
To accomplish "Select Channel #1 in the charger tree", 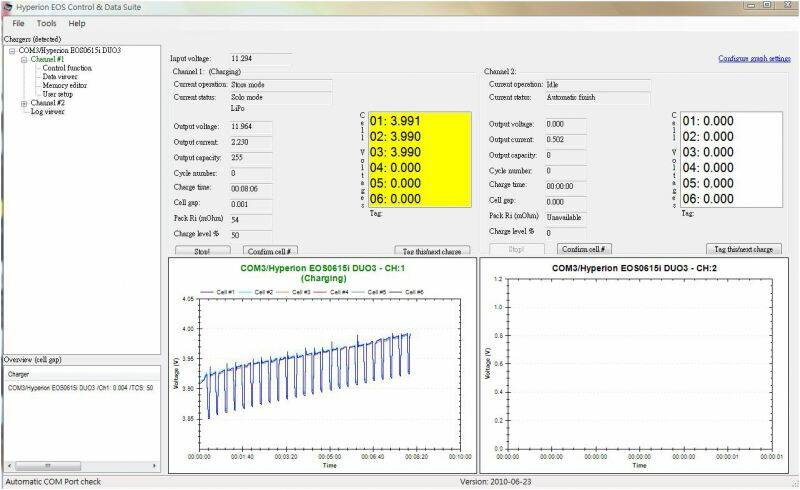I will (47, 59).
